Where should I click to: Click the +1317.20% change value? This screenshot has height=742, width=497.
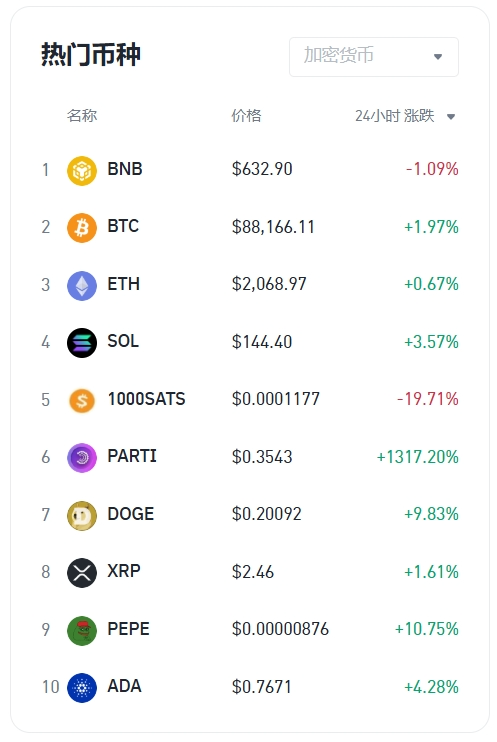[x=417, y=457]
